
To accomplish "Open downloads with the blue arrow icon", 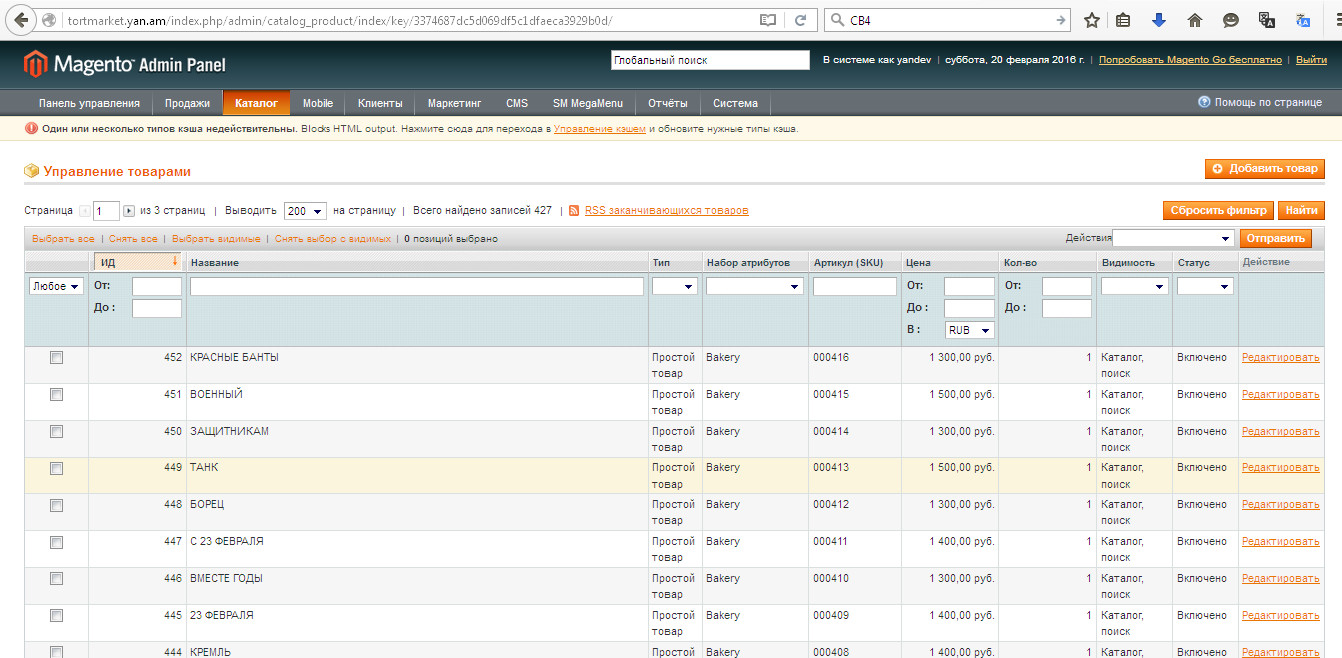I will 1159,20.
